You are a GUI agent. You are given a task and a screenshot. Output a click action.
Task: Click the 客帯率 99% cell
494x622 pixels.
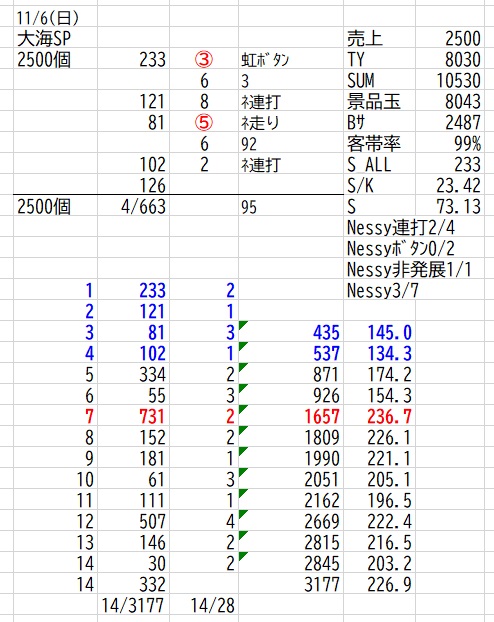pos(449,144)
